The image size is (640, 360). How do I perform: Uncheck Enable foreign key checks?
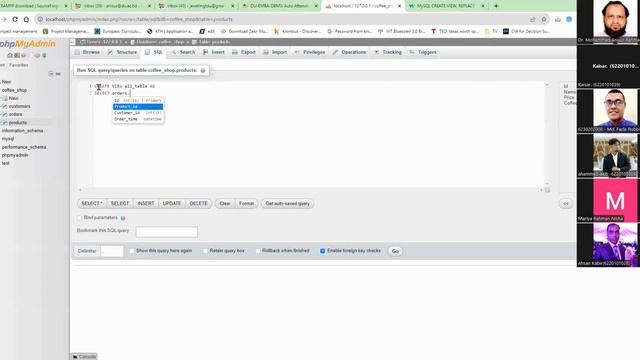pos(322,251)
